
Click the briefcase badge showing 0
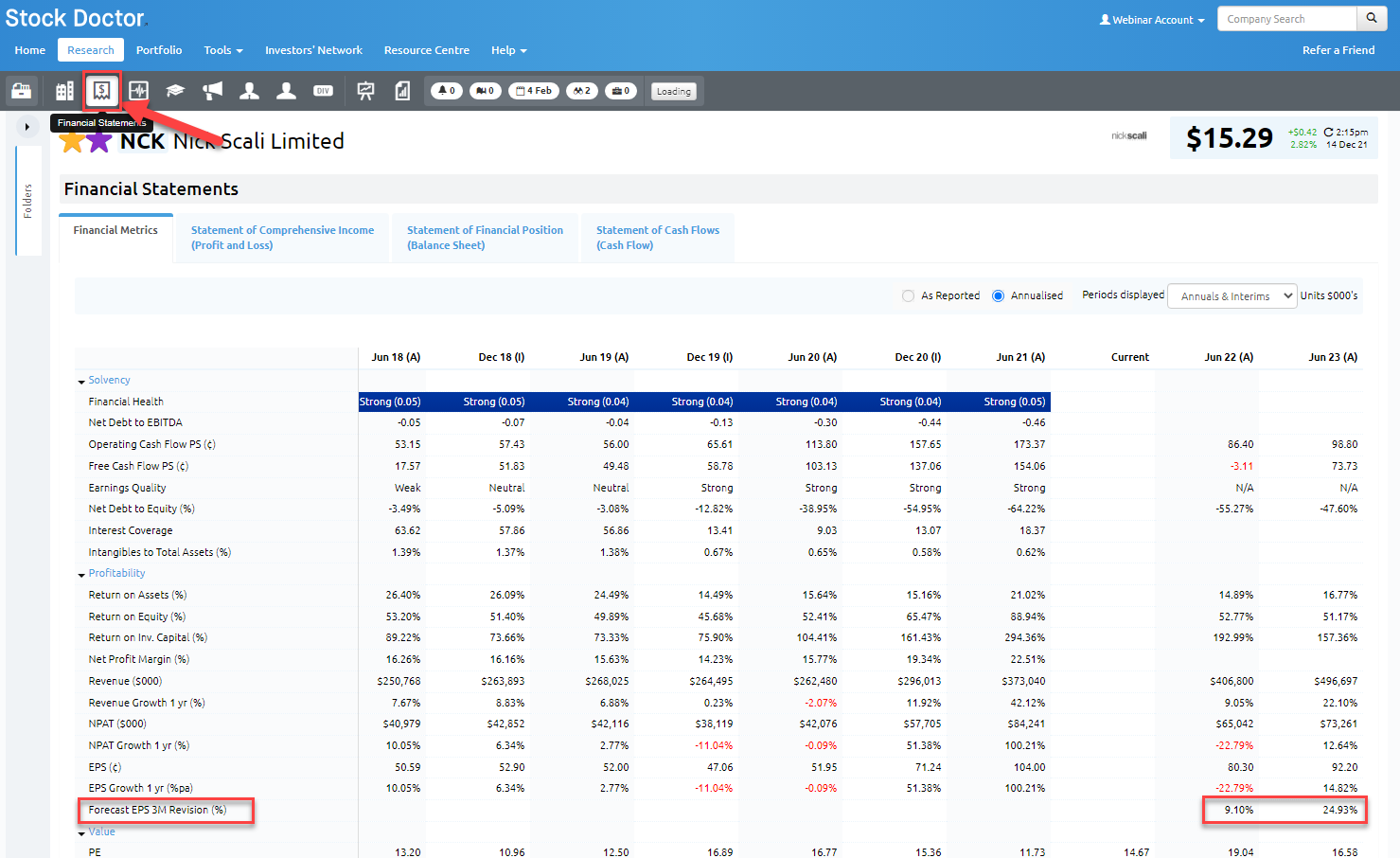pyautogui.click(x=621, y=91)
